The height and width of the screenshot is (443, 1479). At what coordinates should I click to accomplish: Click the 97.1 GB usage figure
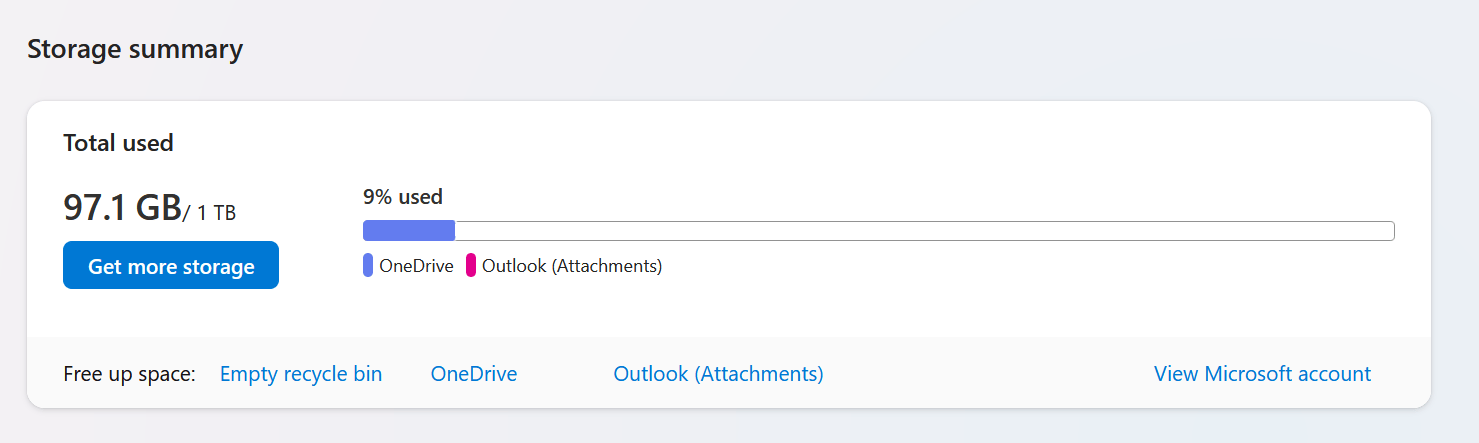click(x=122, y=207)
